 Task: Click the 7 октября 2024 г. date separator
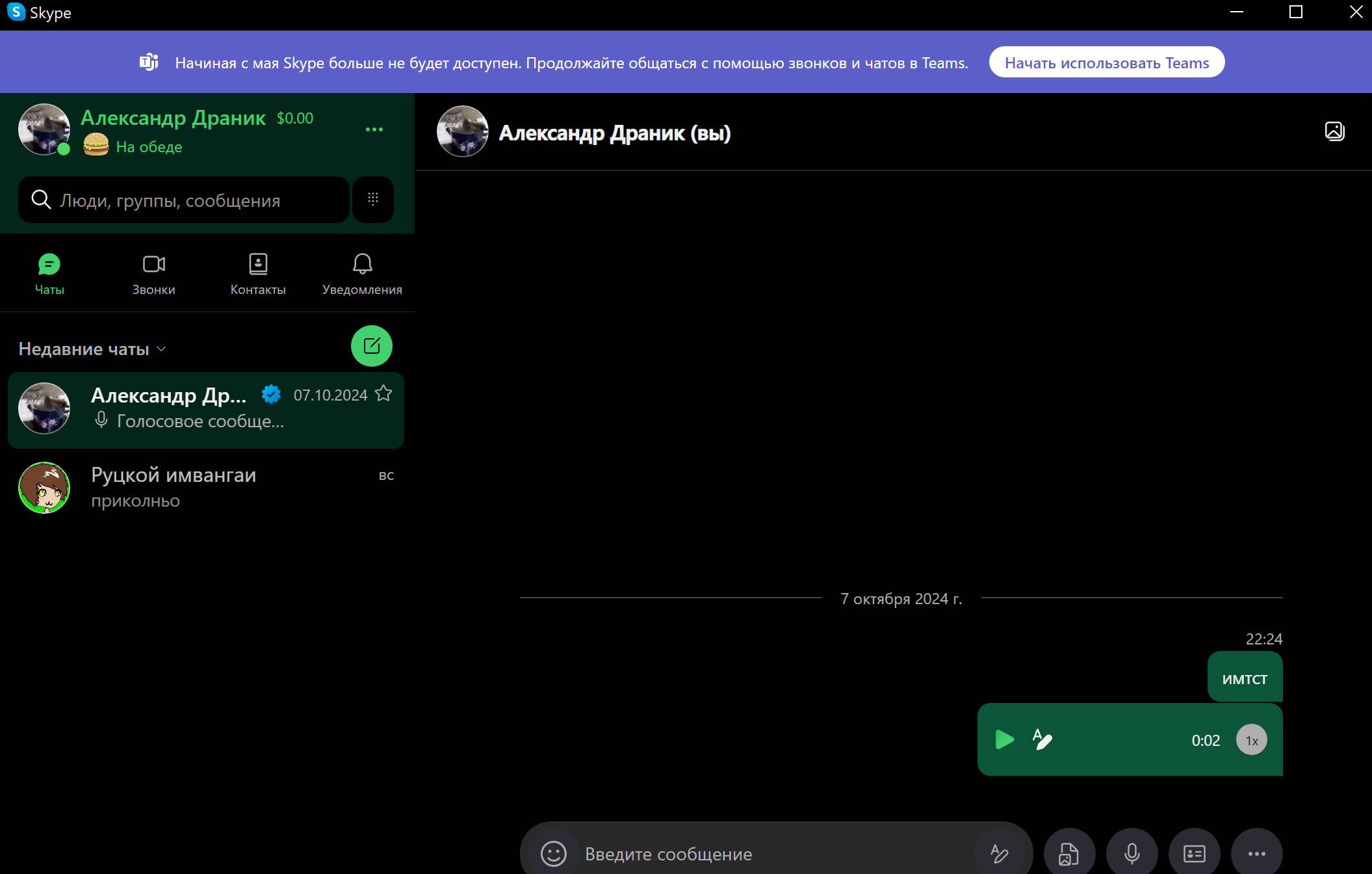[x=901, y=598]
